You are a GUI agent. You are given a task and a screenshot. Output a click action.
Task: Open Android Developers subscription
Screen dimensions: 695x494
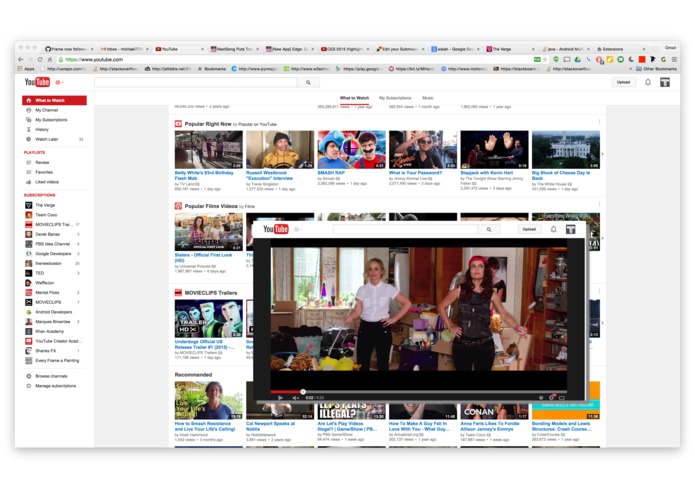coord(54,312)
